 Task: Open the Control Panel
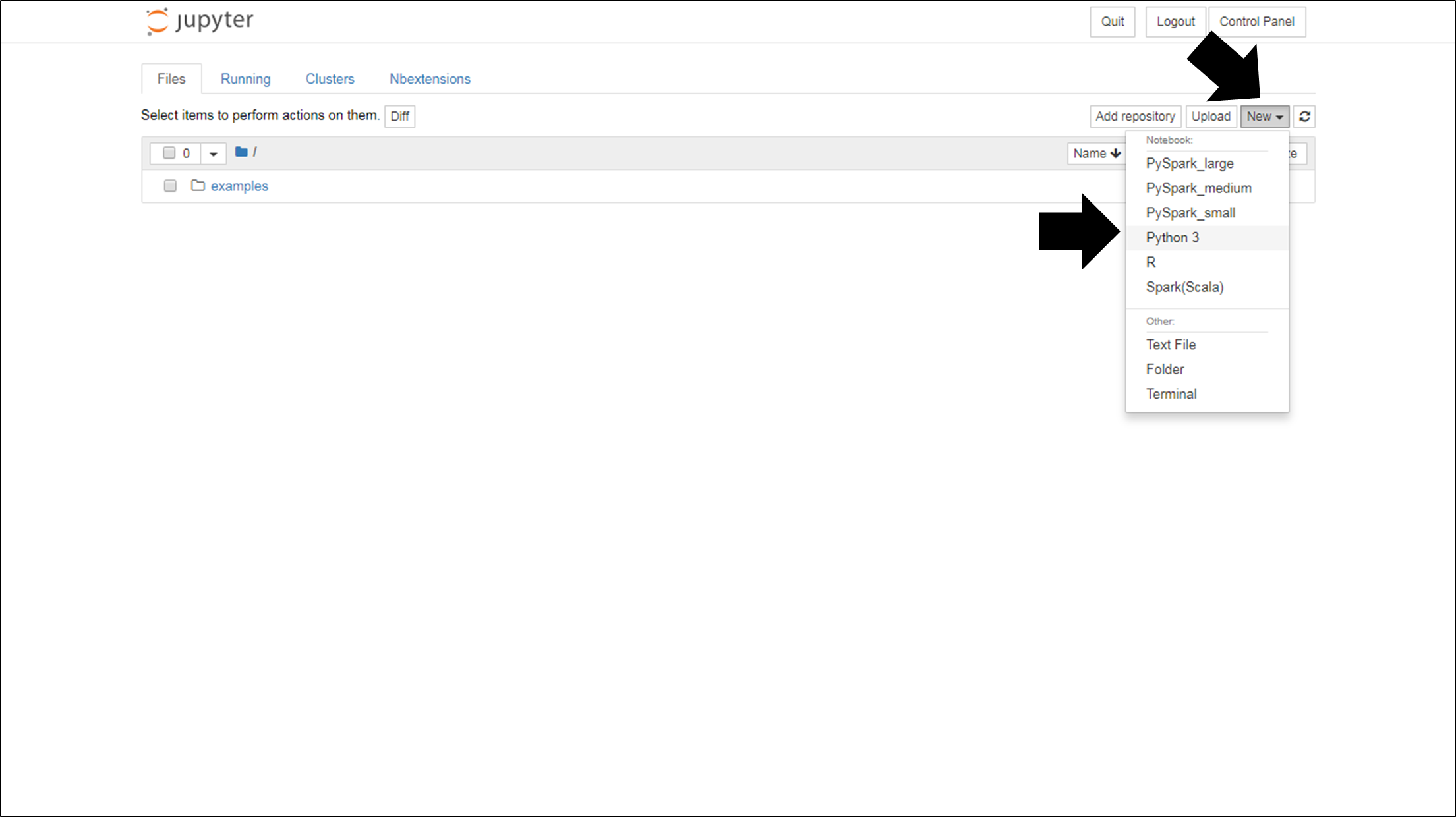pyautogui.click(x=1257, y=22)
